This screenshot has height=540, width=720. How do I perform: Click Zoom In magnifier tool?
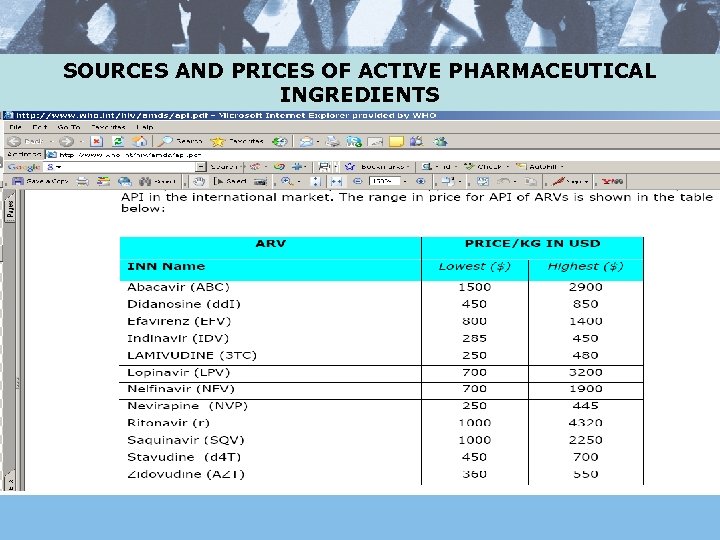point(287,181)
